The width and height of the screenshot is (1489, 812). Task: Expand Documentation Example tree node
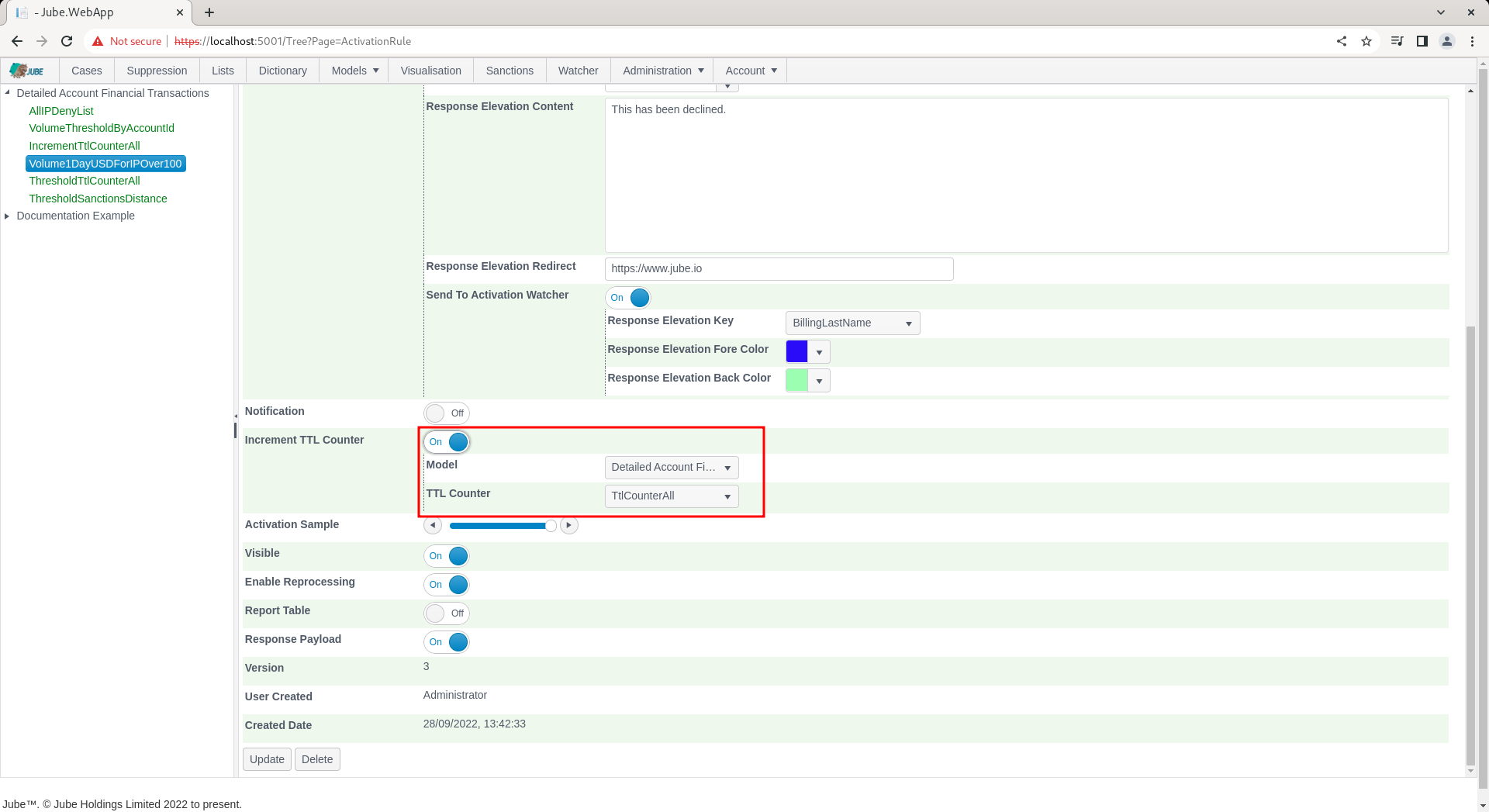coord(7,216)
